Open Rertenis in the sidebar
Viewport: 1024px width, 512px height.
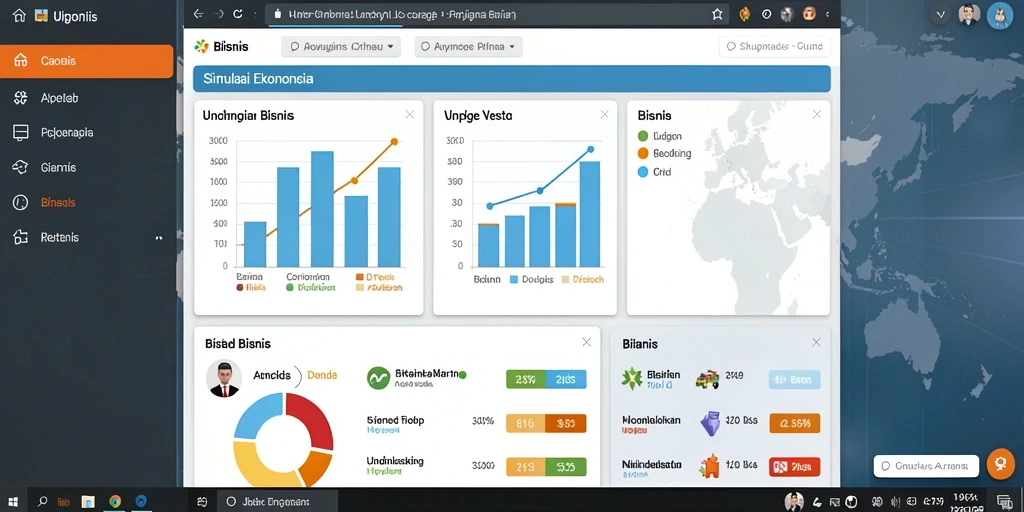coord(59,237)
